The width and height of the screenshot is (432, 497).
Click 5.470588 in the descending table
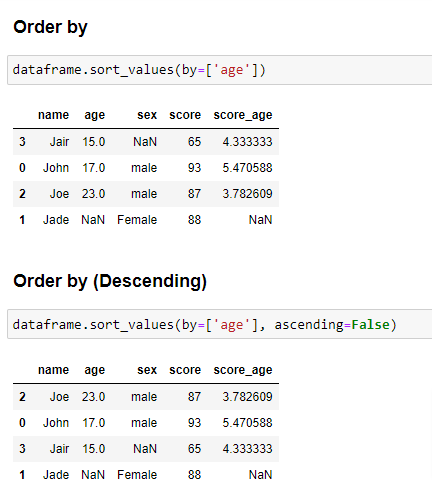[x=247, y=423]
